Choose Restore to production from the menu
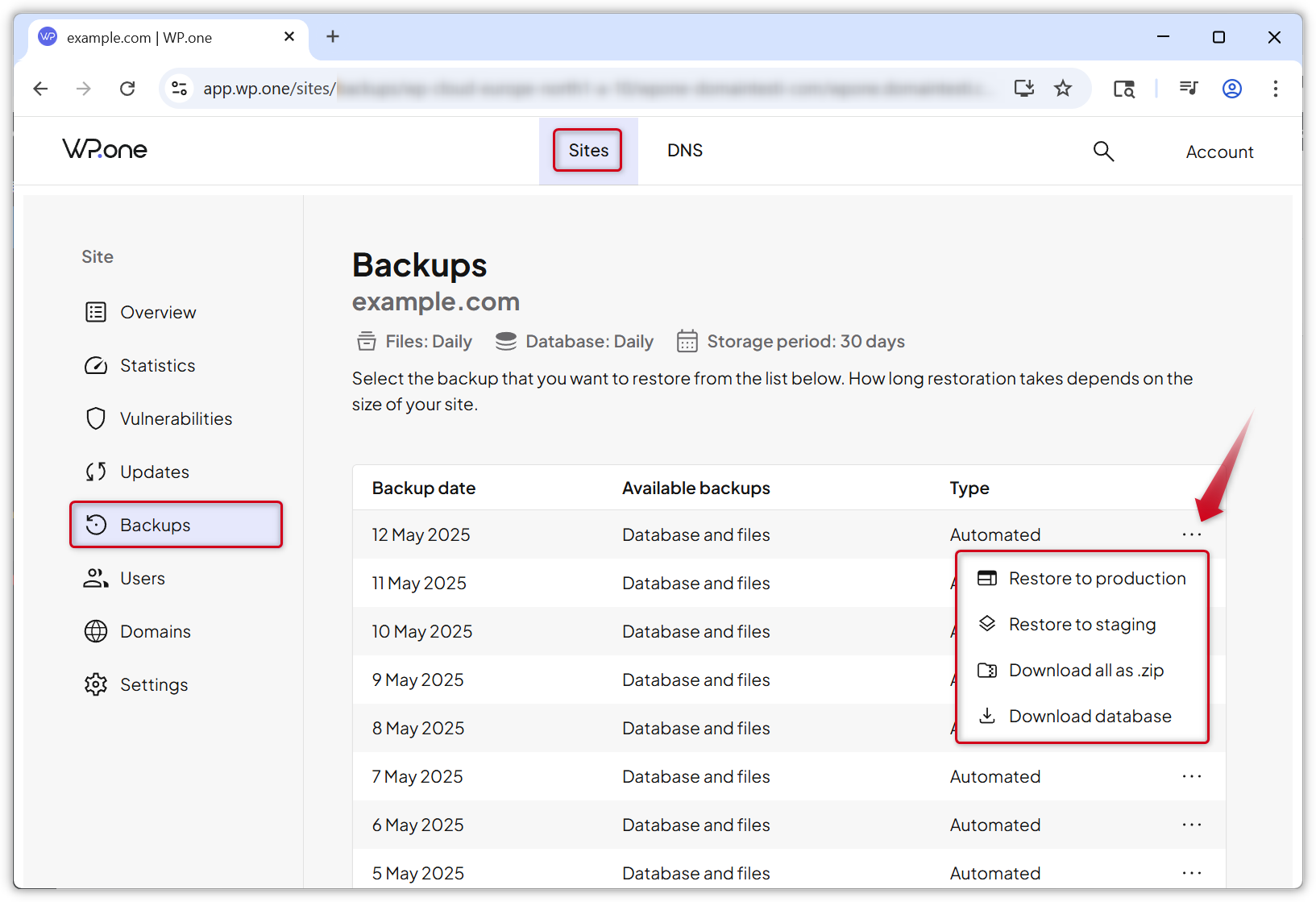This screenshot has height=902, width=1316. click(x=1097, y=578)
